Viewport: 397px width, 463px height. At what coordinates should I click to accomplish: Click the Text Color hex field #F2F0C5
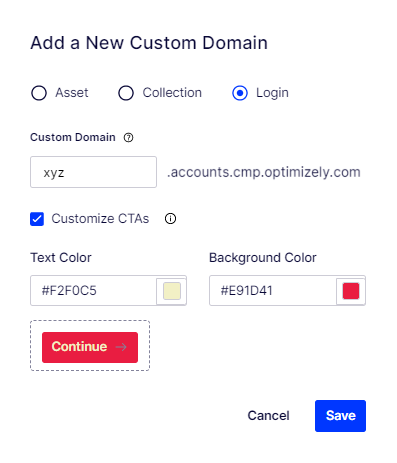coord(93,290)
